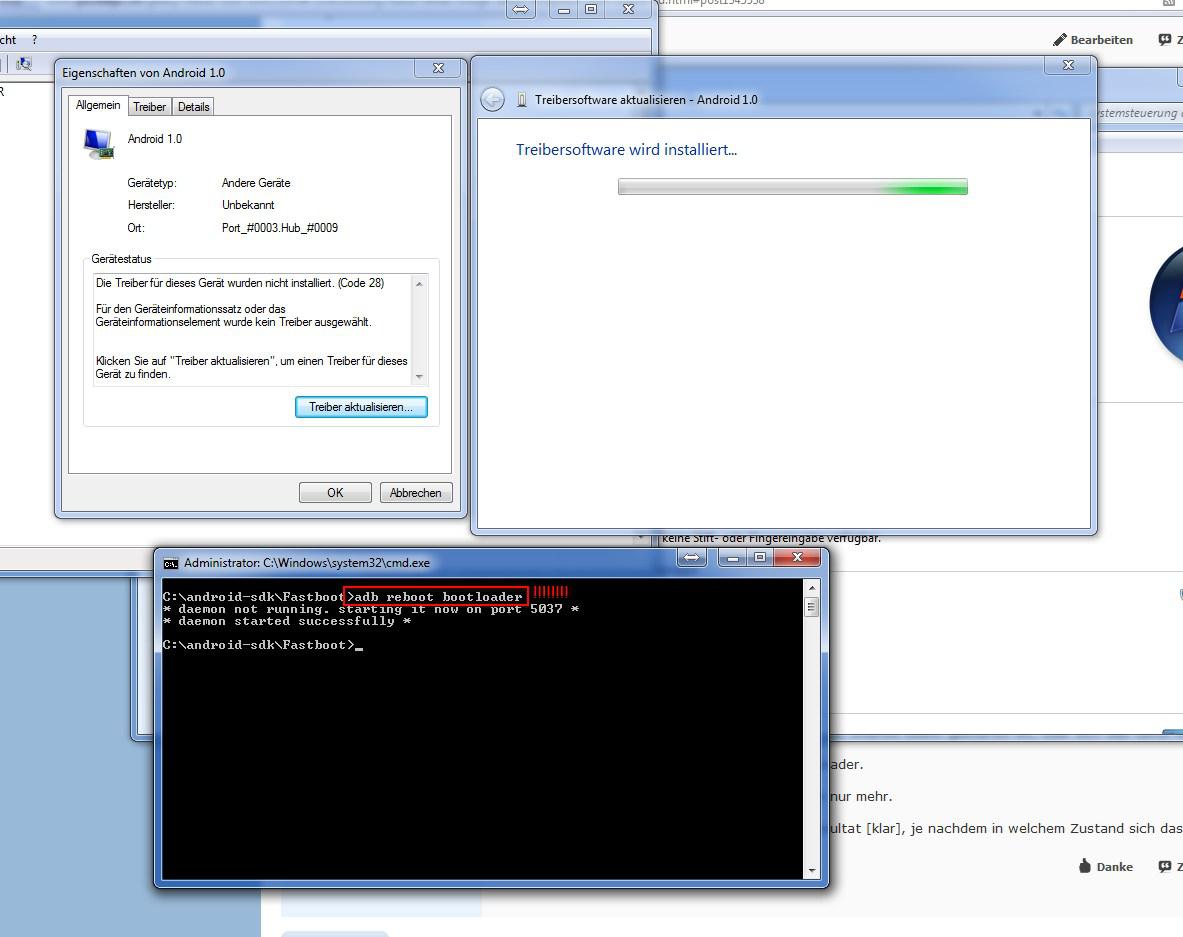Screen dimensions: 1183x937
Task: Click the double-arrow button in cmd title bar
Action: tap(691, 558)
